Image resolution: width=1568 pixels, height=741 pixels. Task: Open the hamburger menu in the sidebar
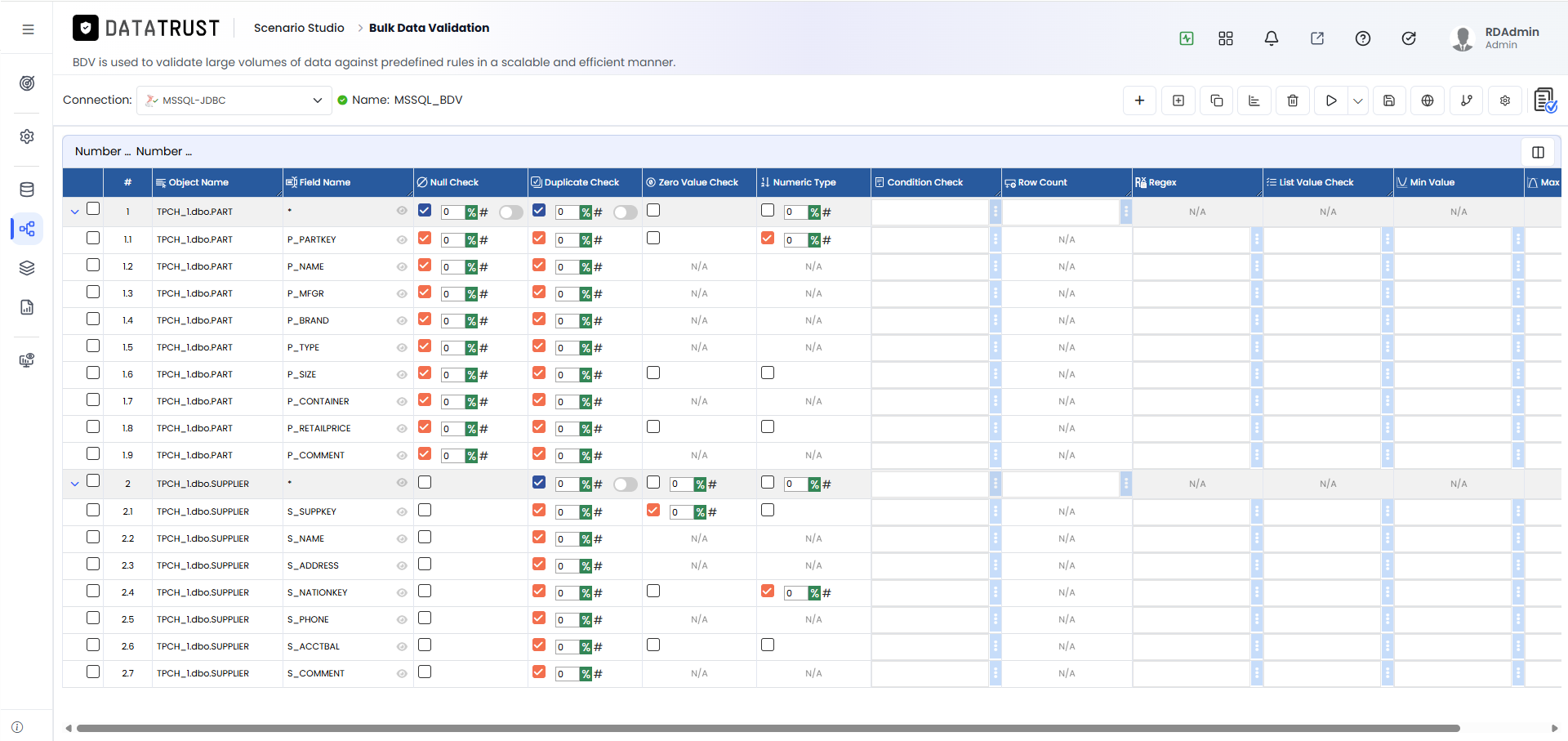pyautogui.click(x=28, y=29)
